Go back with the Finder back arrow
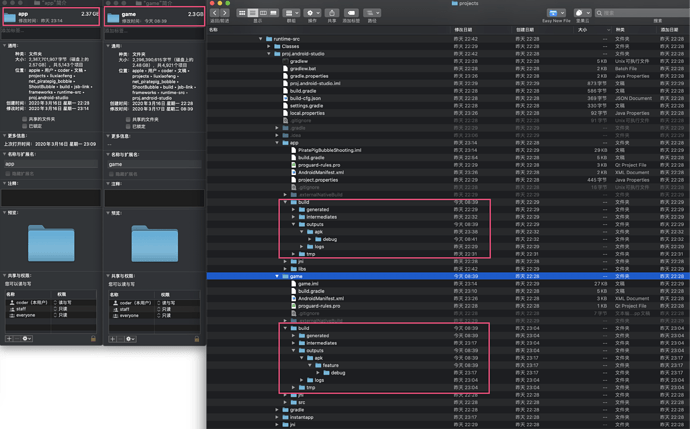The height and width of the screenshot is (429, 690). [215, 13]
